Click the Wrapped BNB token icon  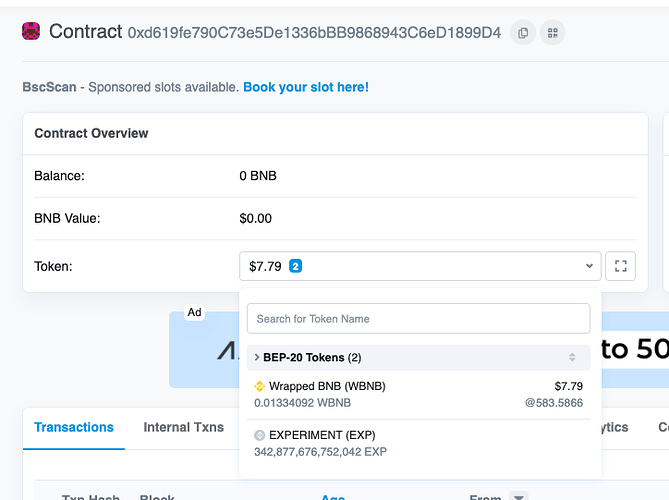[x=260, y=386]
